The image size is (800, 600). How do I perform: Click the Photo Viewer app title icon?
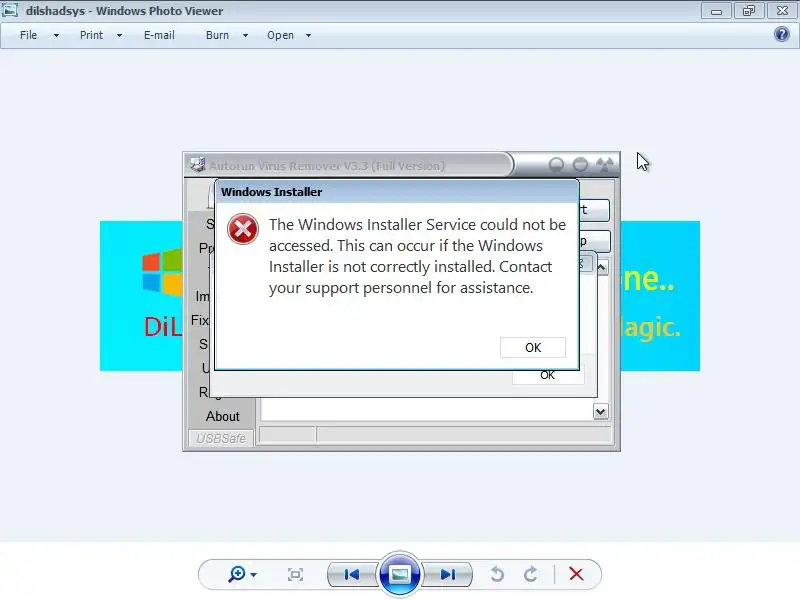click(10, 10)
